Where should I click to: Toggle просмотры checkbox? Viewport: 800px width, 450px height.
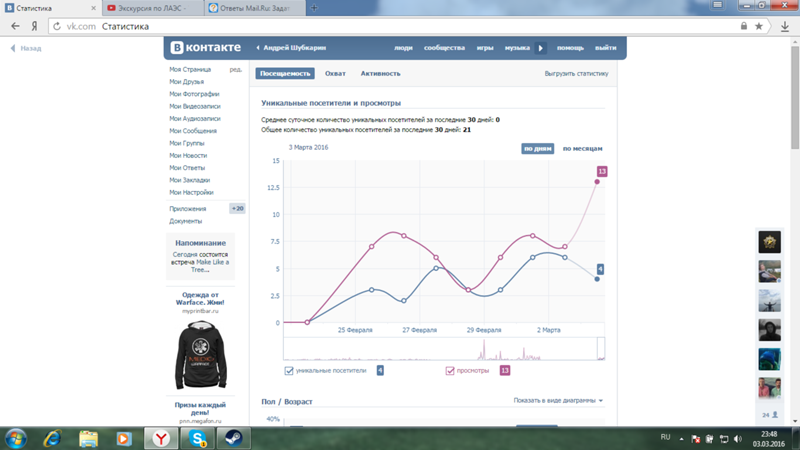point(449,371)
